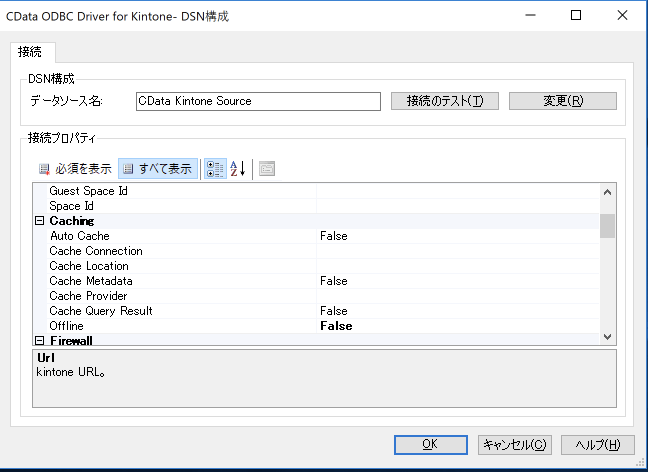648x472 pixels.
Task: Click the Cache Metadata False value
Action: pos(334,281)
